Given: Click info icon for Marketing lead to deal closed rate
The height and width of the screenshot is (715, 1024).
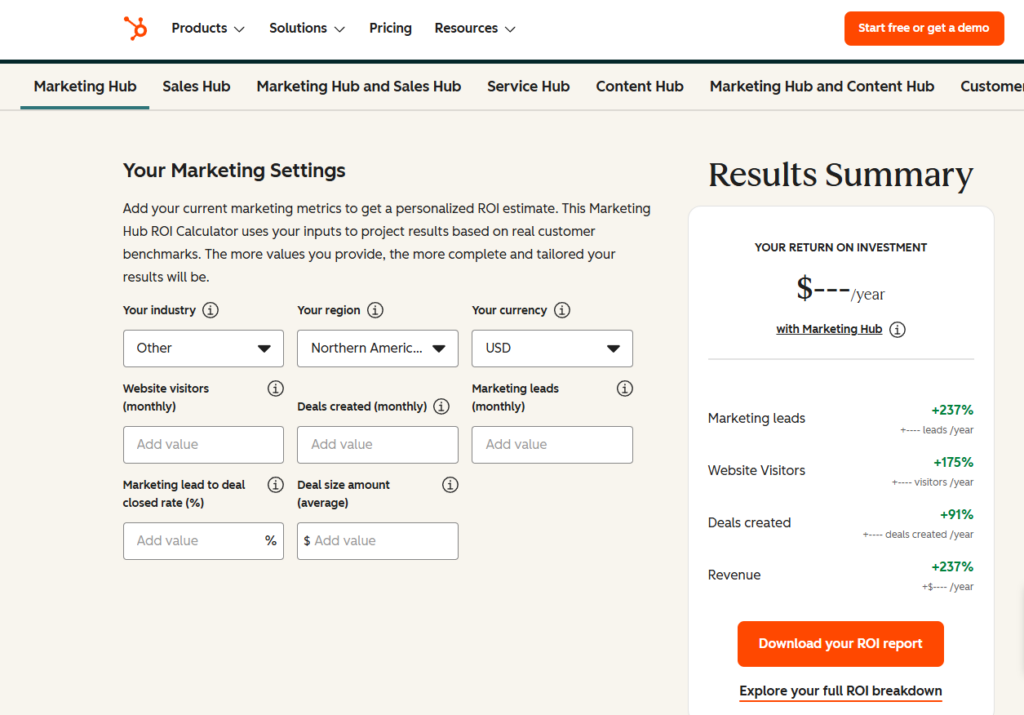Looking at the screenshot, I should pyautogui.click(x=276, y=485).
